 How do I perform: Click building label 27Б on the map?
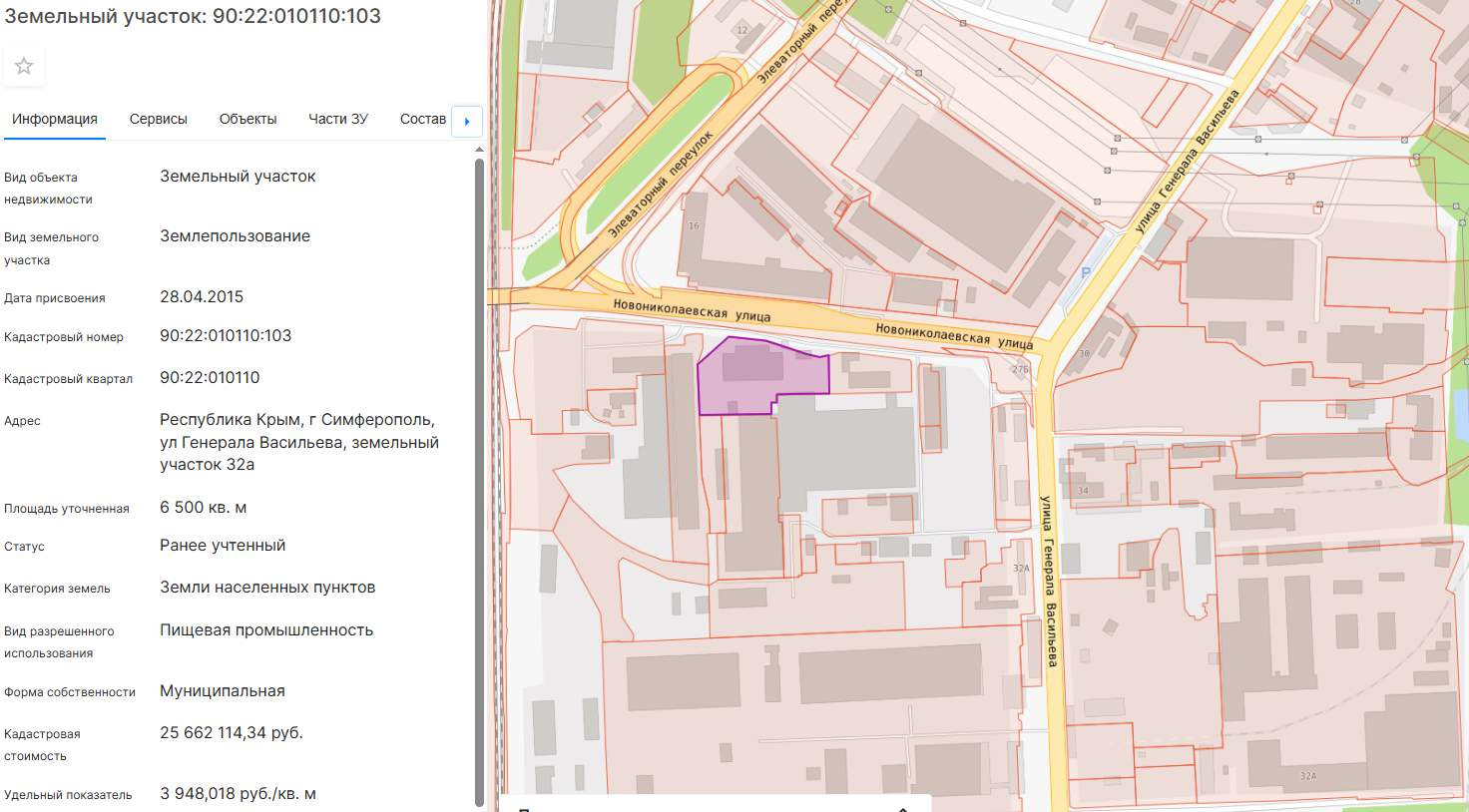click(x=1020, y=370)
